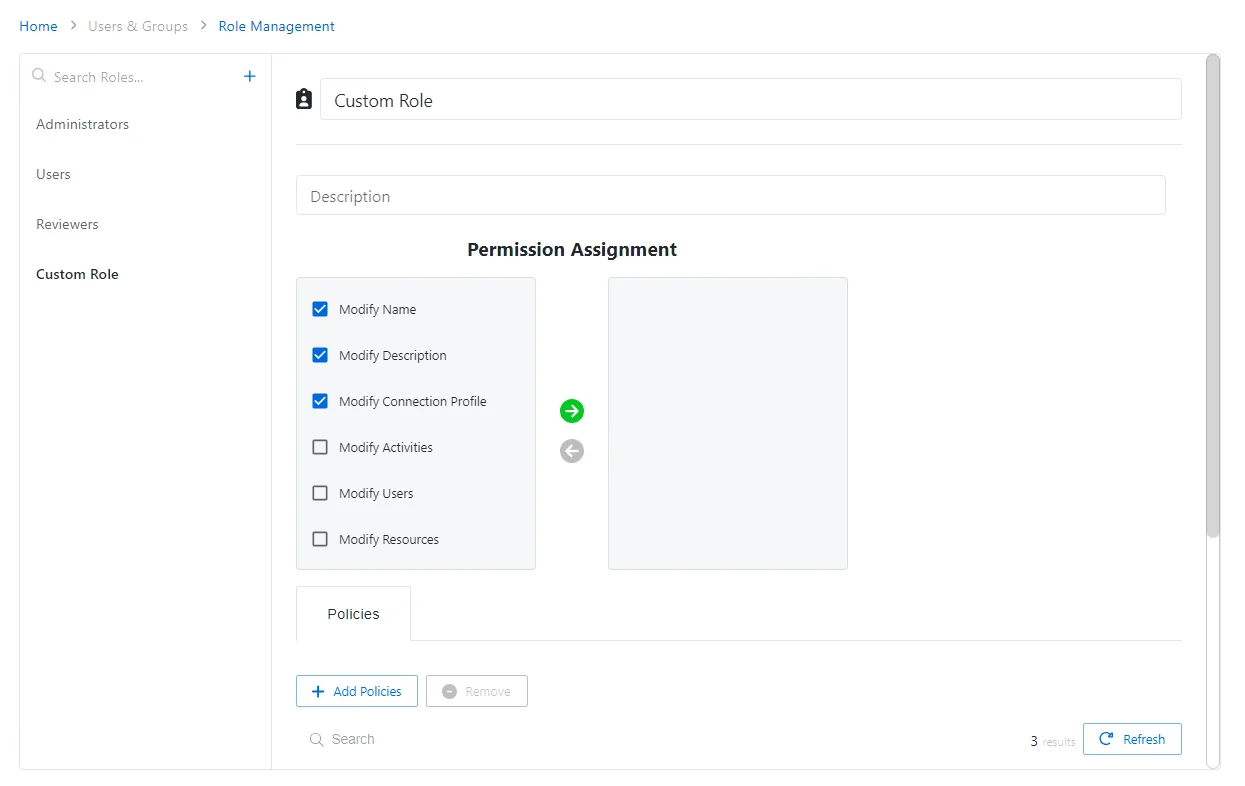Open Users & Groups breadcrumb
The width and height of the screenshot is (1245, 786).
(x=138, y=26)
